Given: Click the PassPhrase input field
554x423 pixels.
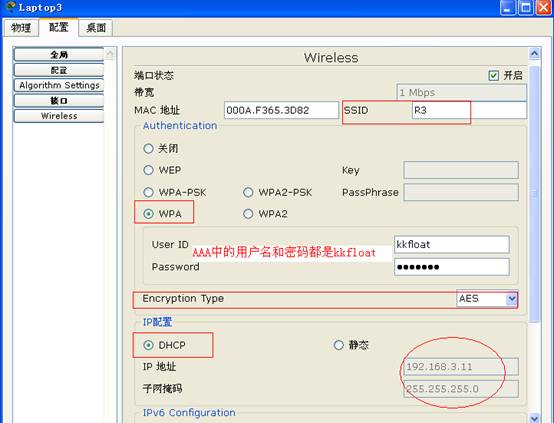Looking at the screenshot, I should 461,192.
